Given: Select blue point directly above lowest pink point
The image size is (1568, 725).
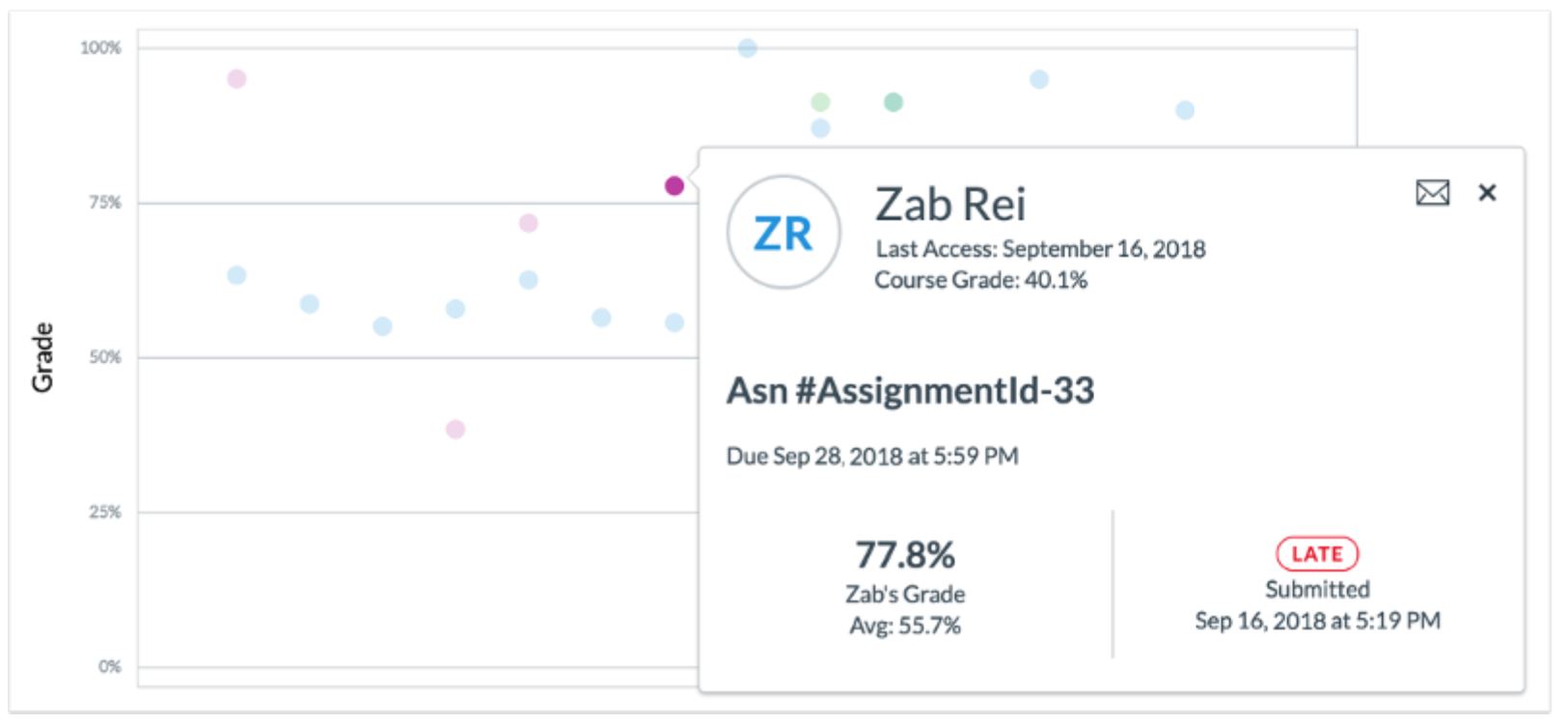Looking at the screenshot, I should pos(455,309).
